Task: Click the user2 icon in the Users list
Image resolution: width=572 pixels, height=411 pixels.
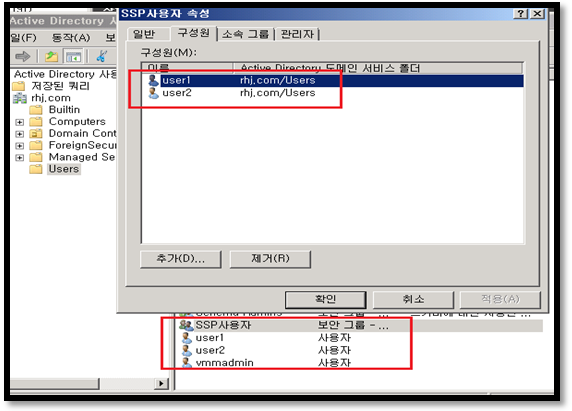Action: 187,350
